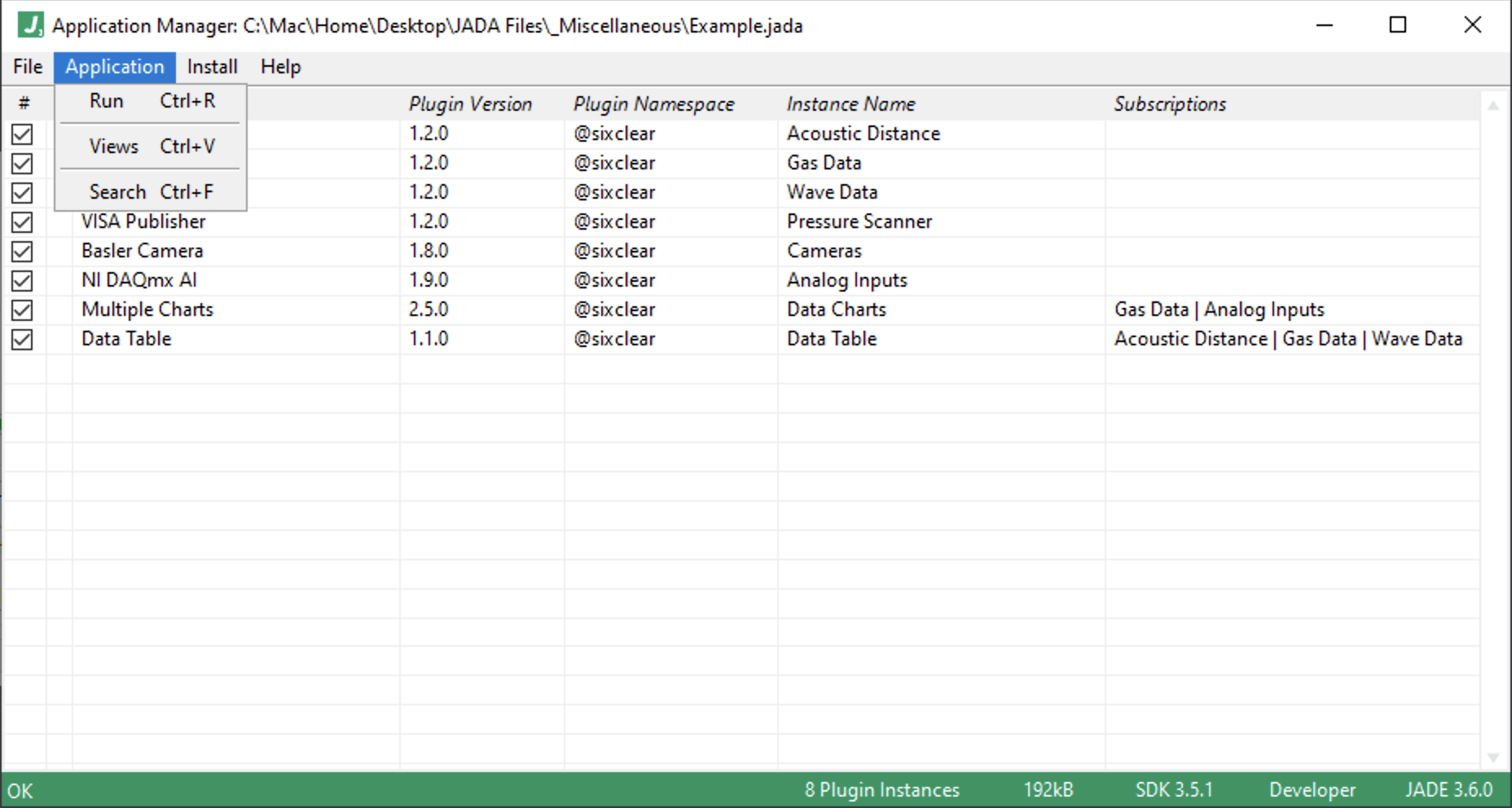Choose Views from the Application menu

[151, 147]
